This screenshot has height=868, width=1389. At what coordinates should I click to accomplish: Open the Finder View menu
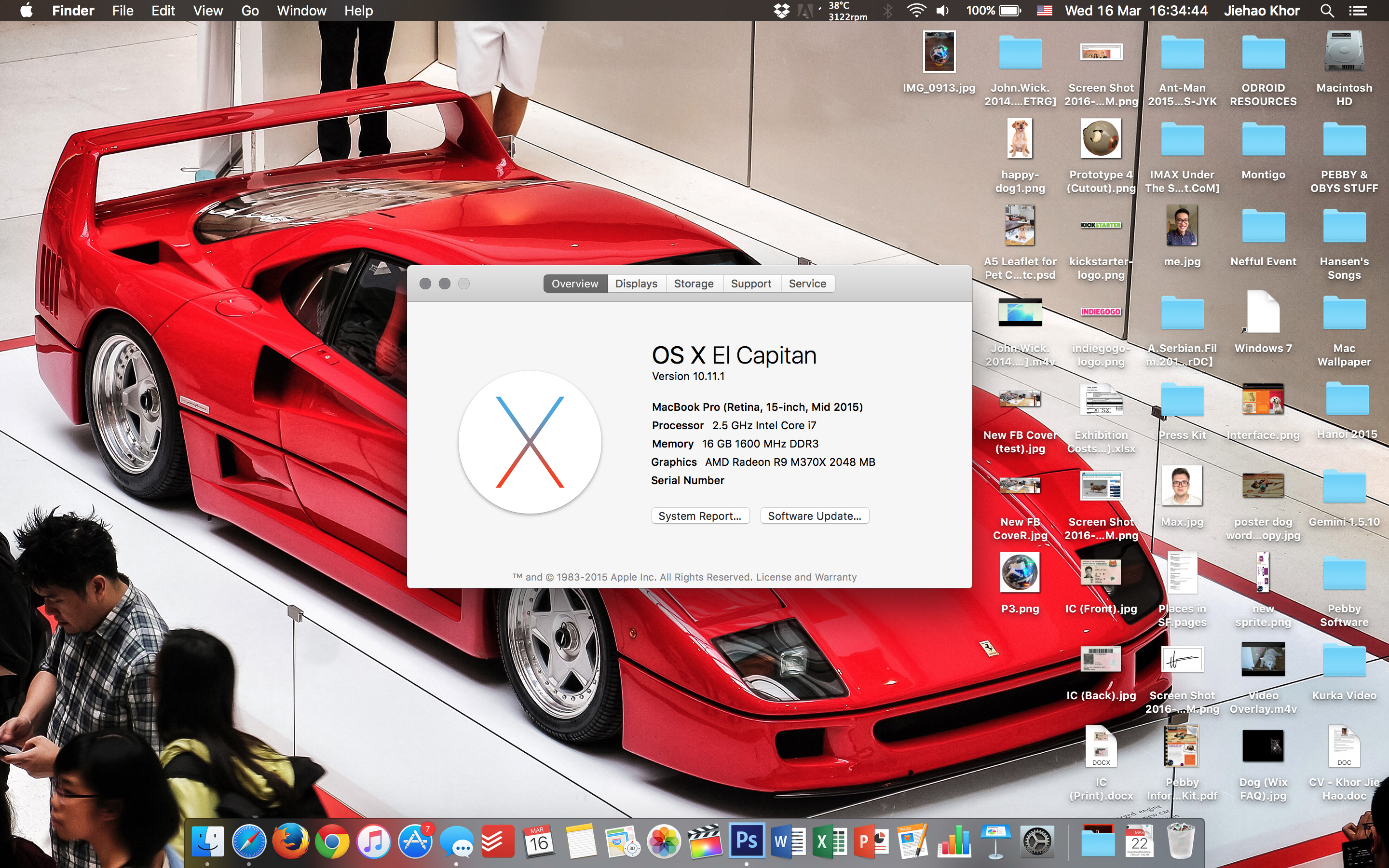(x=207, y=10)
